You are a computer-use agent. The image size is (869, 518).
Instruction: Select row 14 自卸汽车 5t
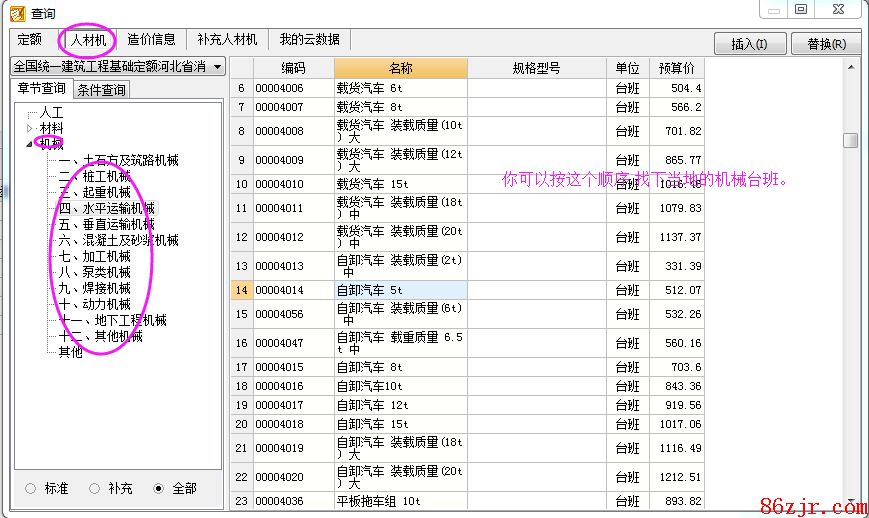[x=400, y=290]
